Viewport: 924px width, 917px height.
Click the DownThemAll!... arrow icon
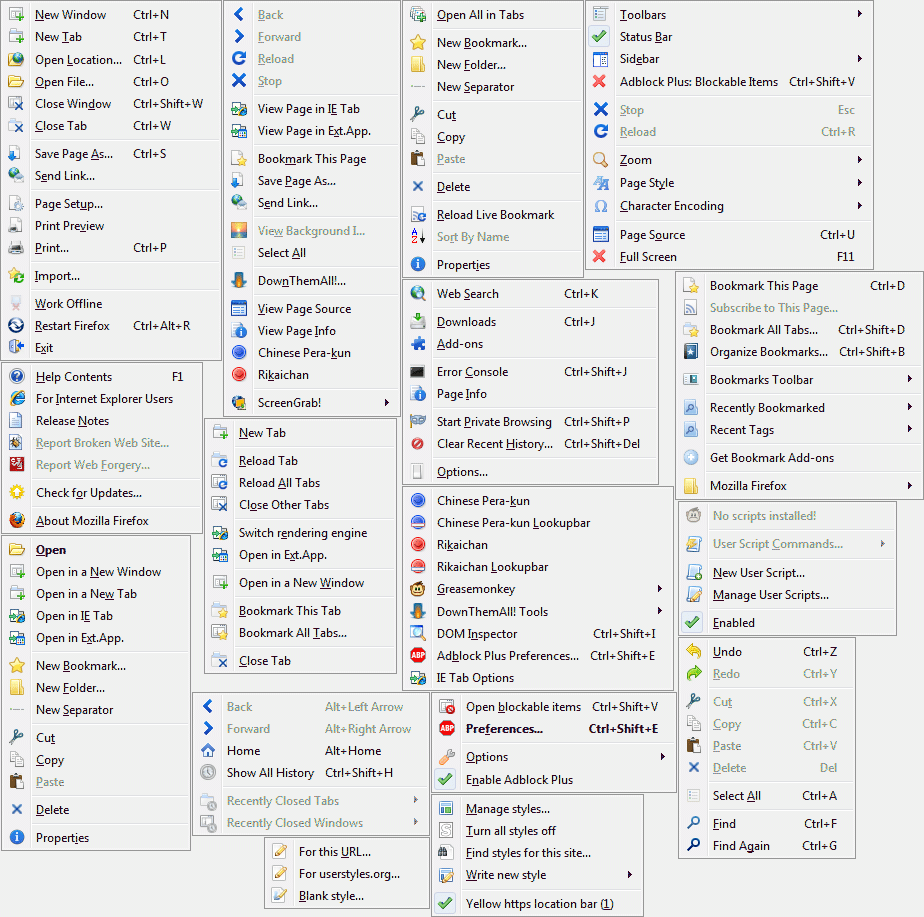click(239, 281)
